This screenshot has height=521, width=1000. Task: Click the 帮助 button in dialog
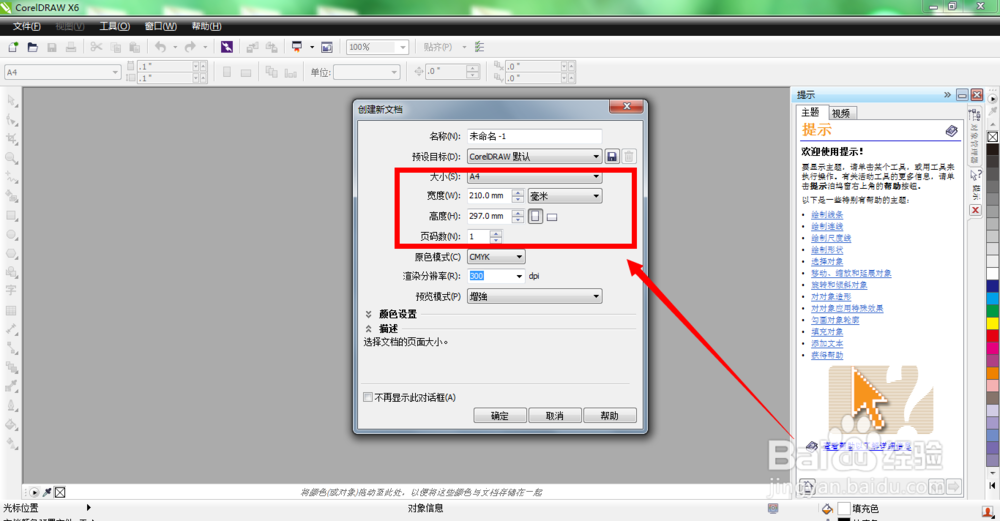click(x=610, y=415)
